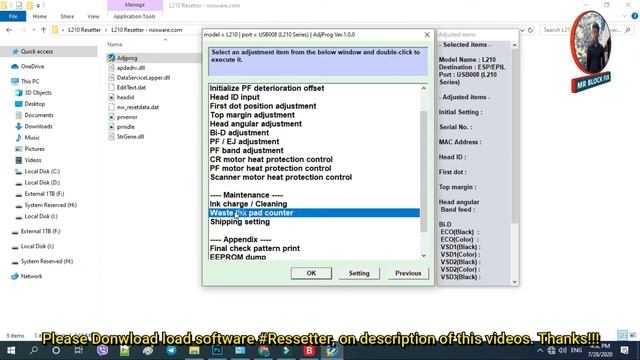Select Scanner motor heat protection control
This screenshot has height=360, width=640.
(x=281, y=177)
